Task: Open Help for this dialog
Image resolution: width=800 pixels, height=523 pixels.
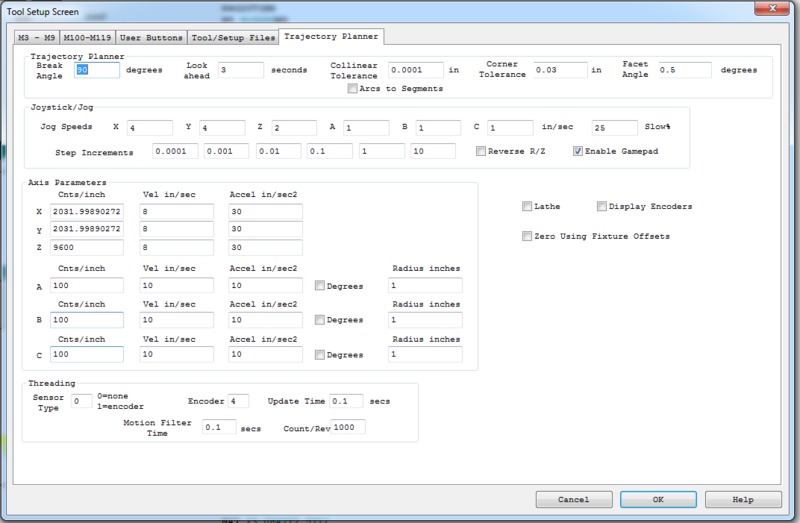Action: 742,498
